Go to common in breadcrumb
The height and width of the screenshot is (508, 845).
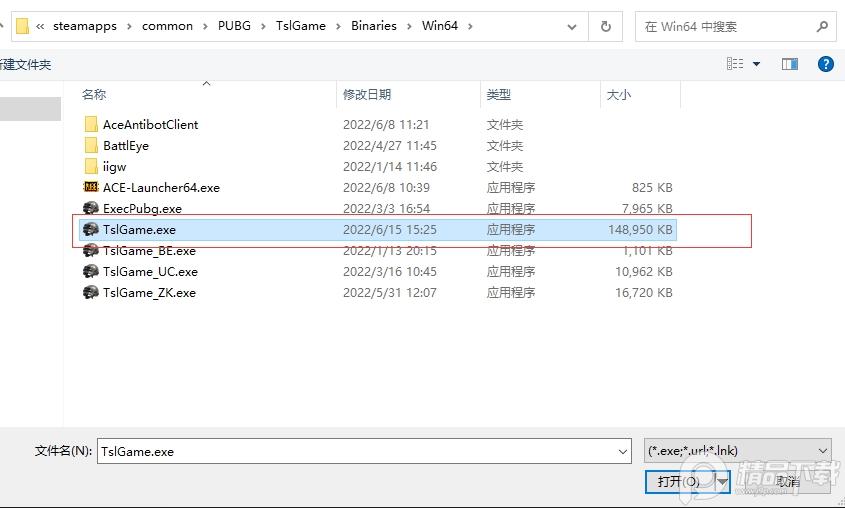click(167, 26)
